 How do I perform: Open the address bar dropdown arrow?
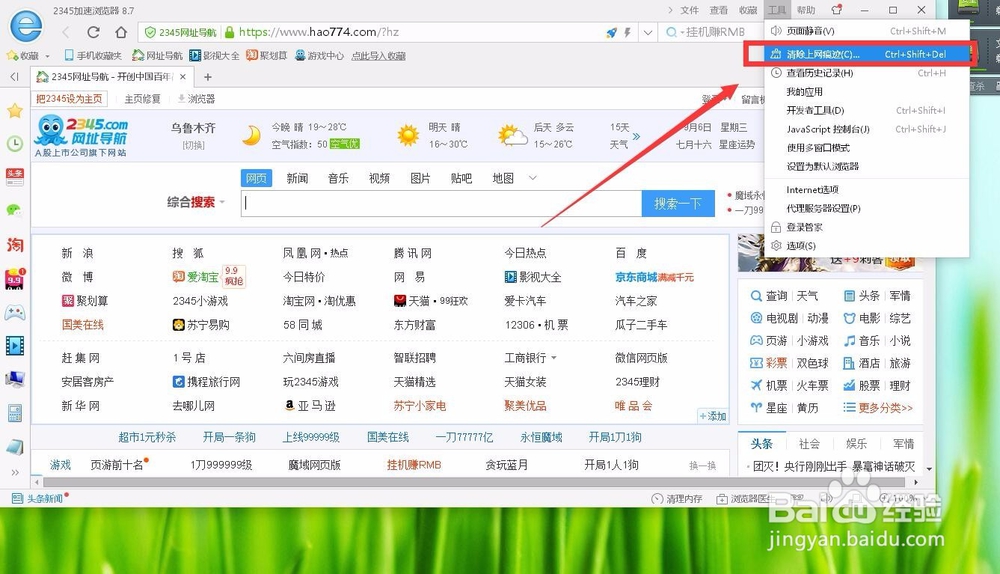(648, 32)
